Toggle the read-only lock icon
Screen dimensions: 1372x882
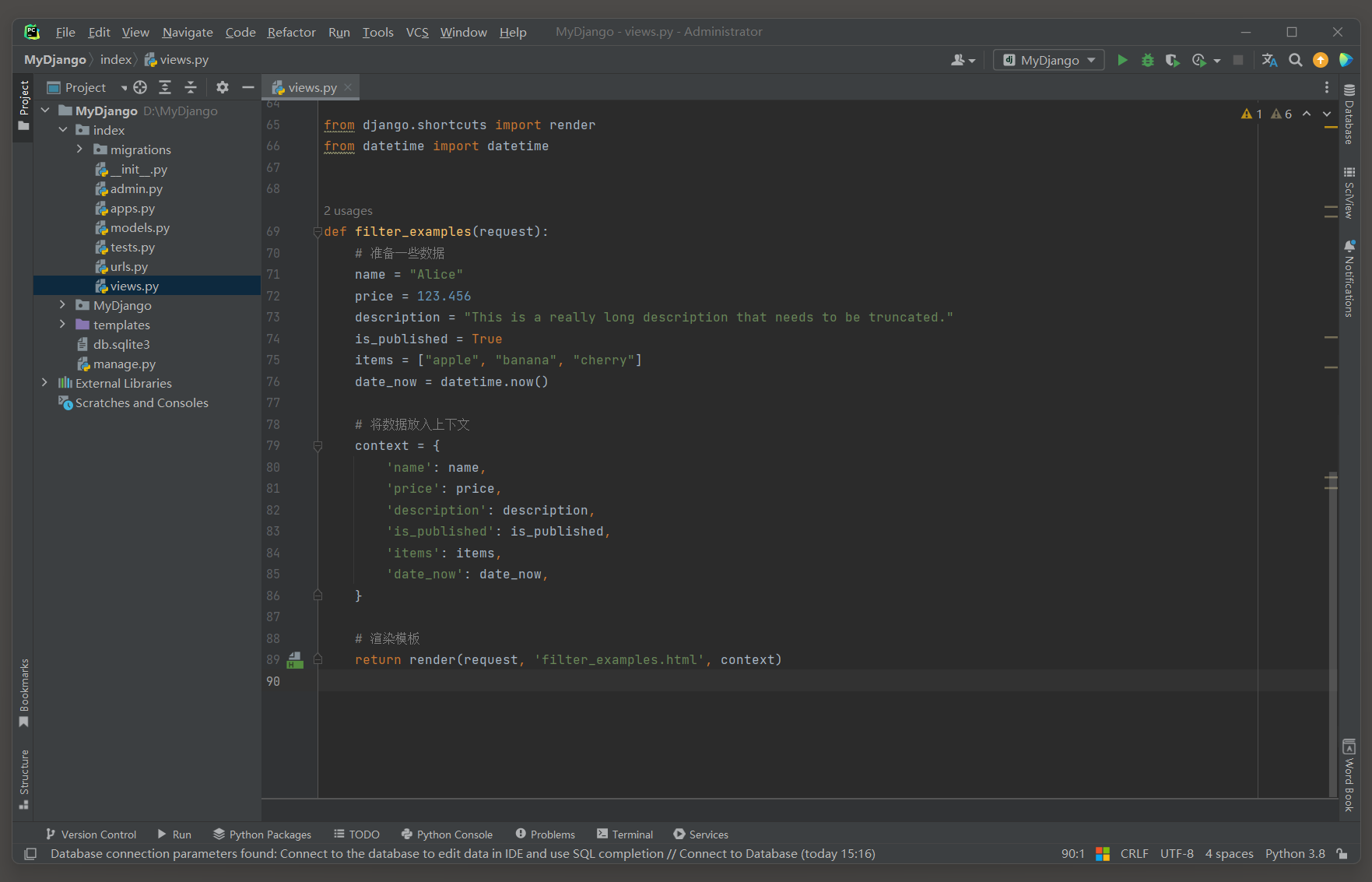pyautogui.click(x=1342, y=854)
